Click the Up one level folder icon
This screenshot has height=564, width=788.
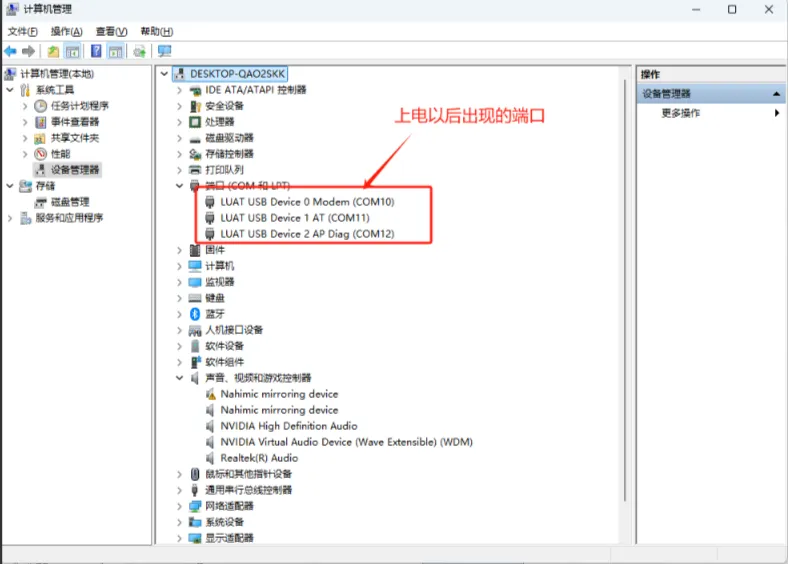(53, 51)
